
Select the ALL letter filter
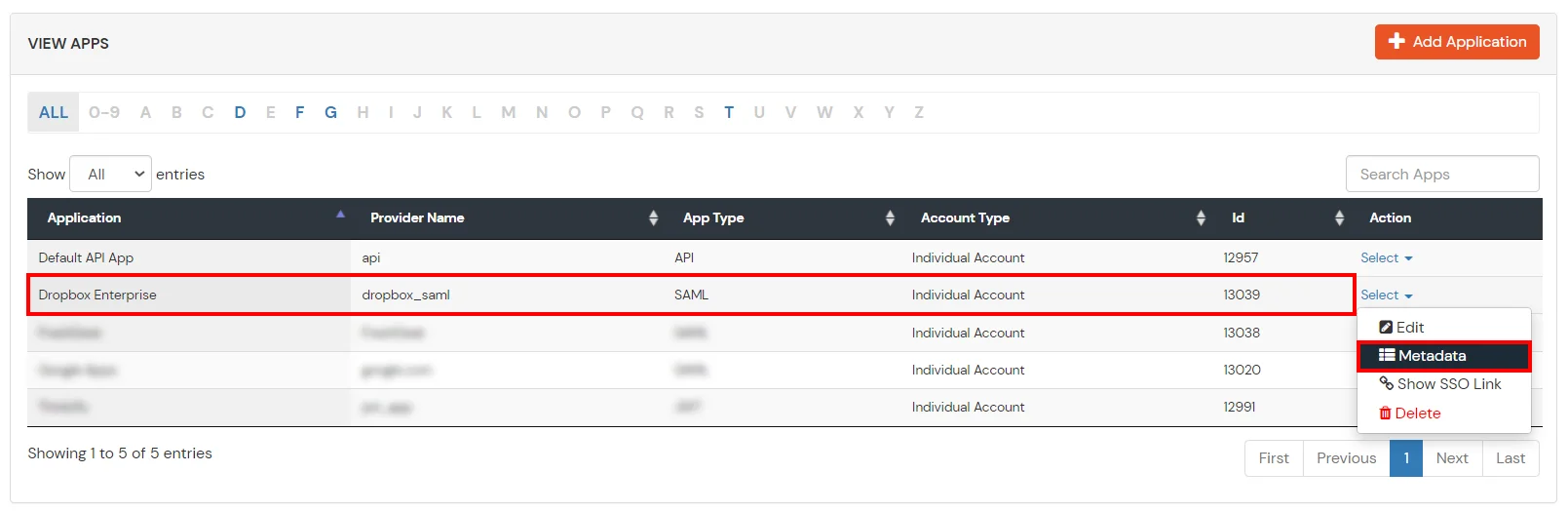(54, 112)
